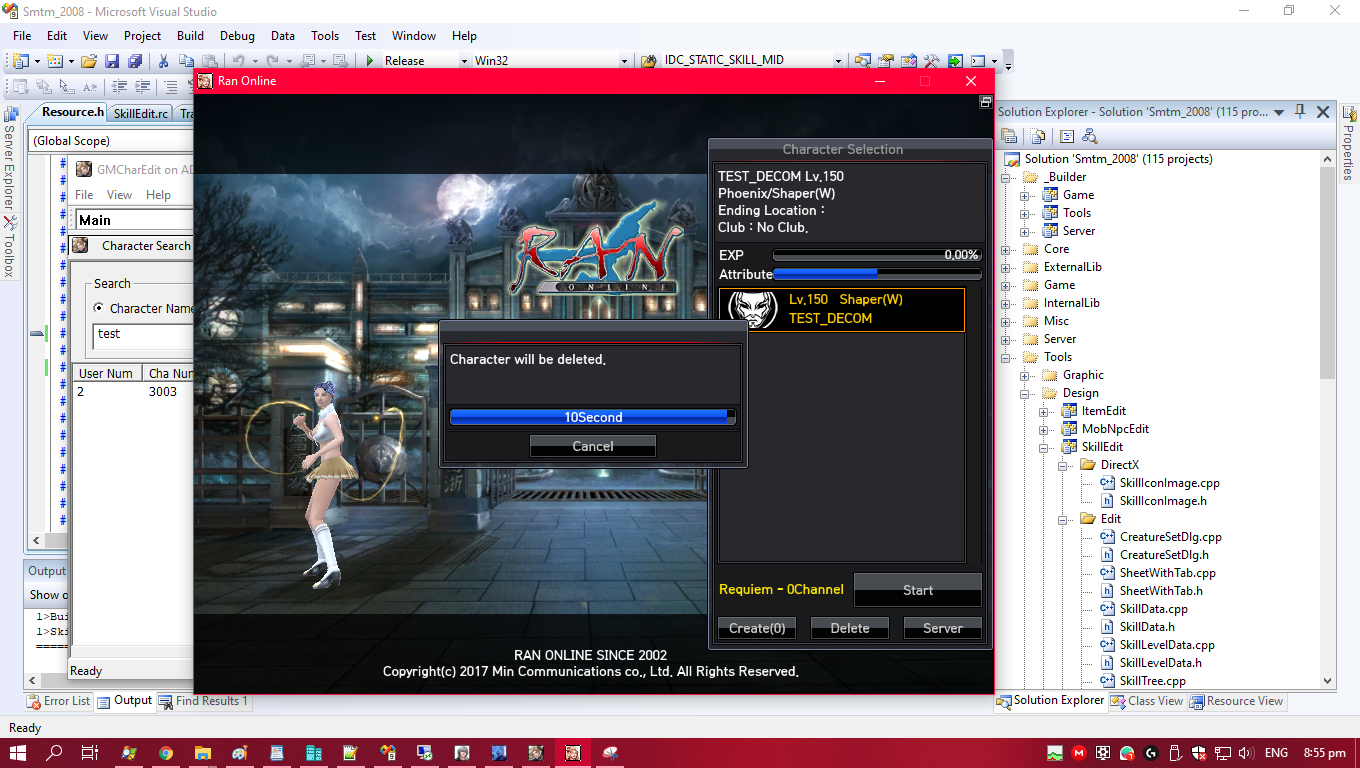Image resolution: width=1360 pixels, height=768 pixels.
Task: Start debugging with green play icon
Action: click(x=370, y=61)
